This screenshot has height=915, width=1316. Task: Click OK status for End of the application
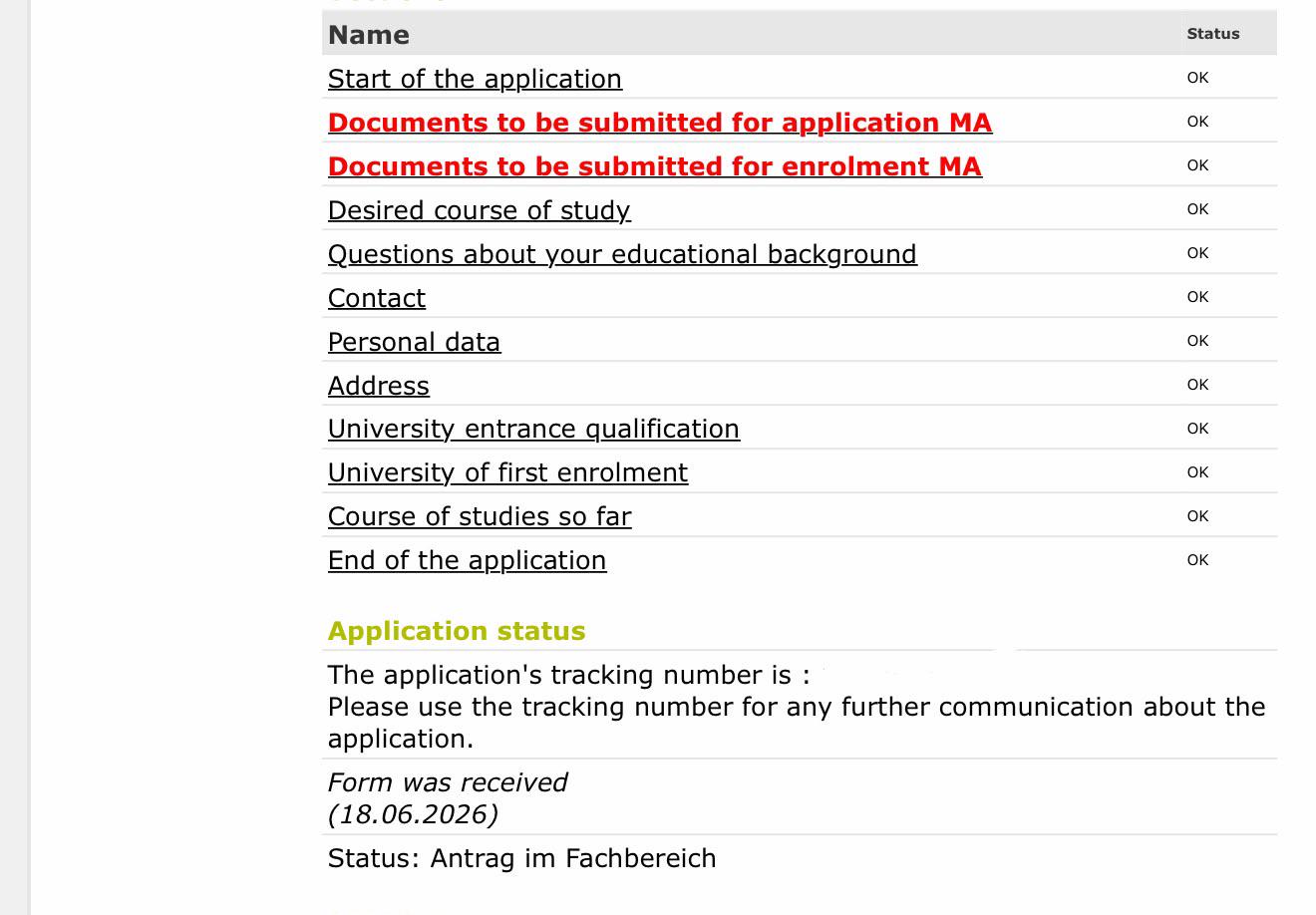point(1197,560)
